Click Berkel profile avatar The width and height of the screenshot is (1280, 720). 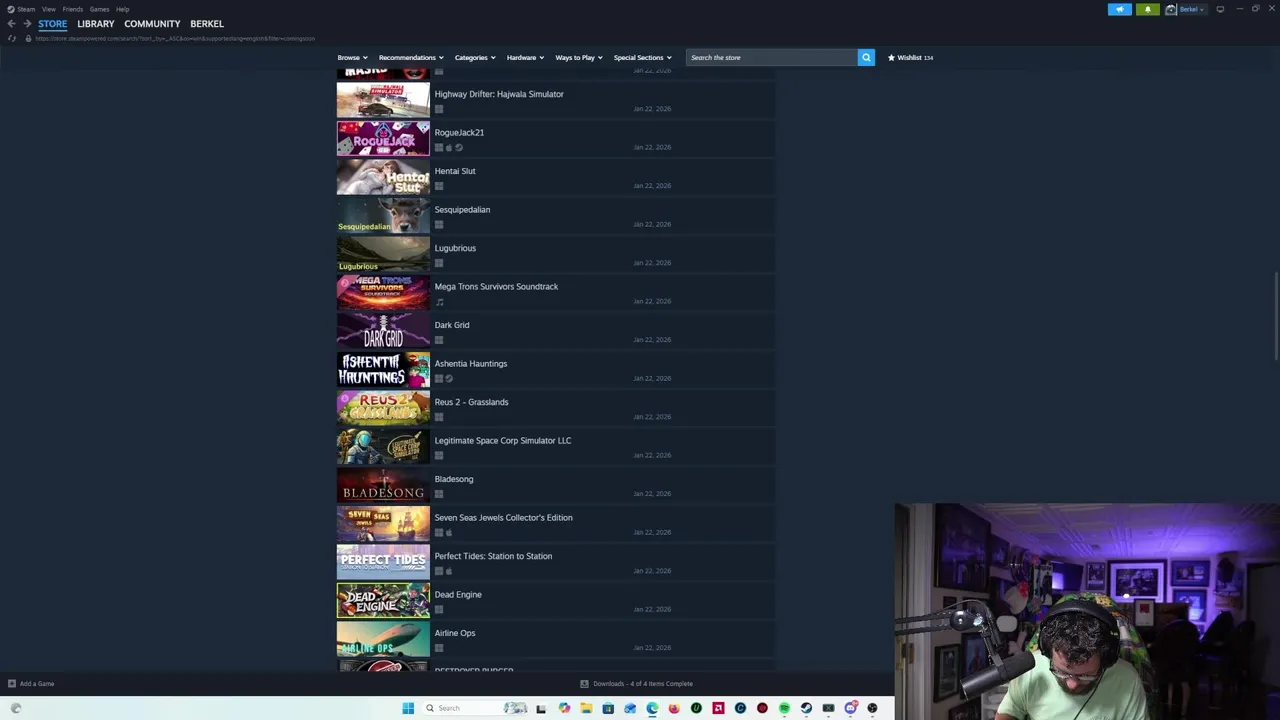tap(1171, 9)
